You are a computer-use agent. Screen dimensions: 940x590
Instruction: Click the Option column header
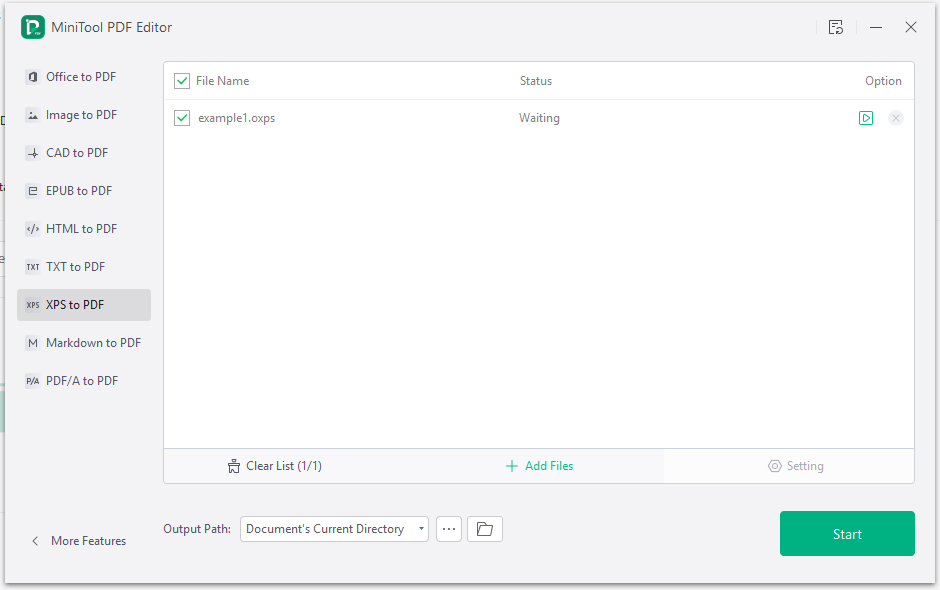pyautogui.click(x=883, y=81)
